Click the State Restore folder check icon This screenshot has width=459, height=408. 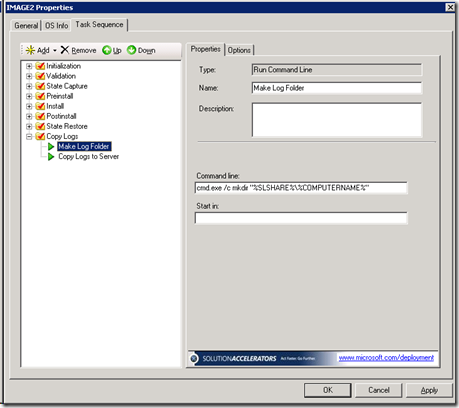[40, 126]
